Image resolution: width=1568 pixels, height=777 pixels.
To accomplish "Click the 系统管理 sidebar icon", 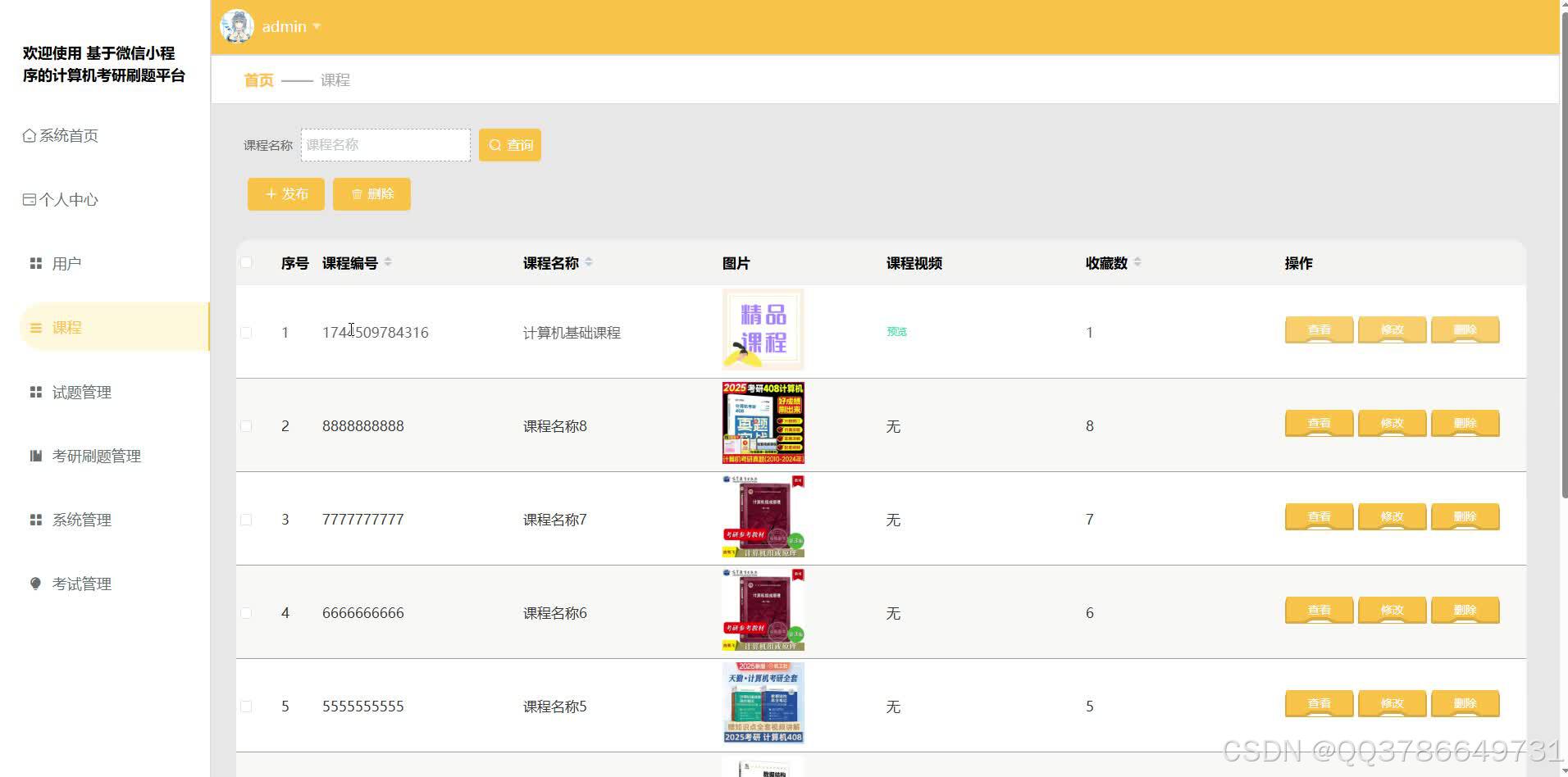I will click(34, 519).
